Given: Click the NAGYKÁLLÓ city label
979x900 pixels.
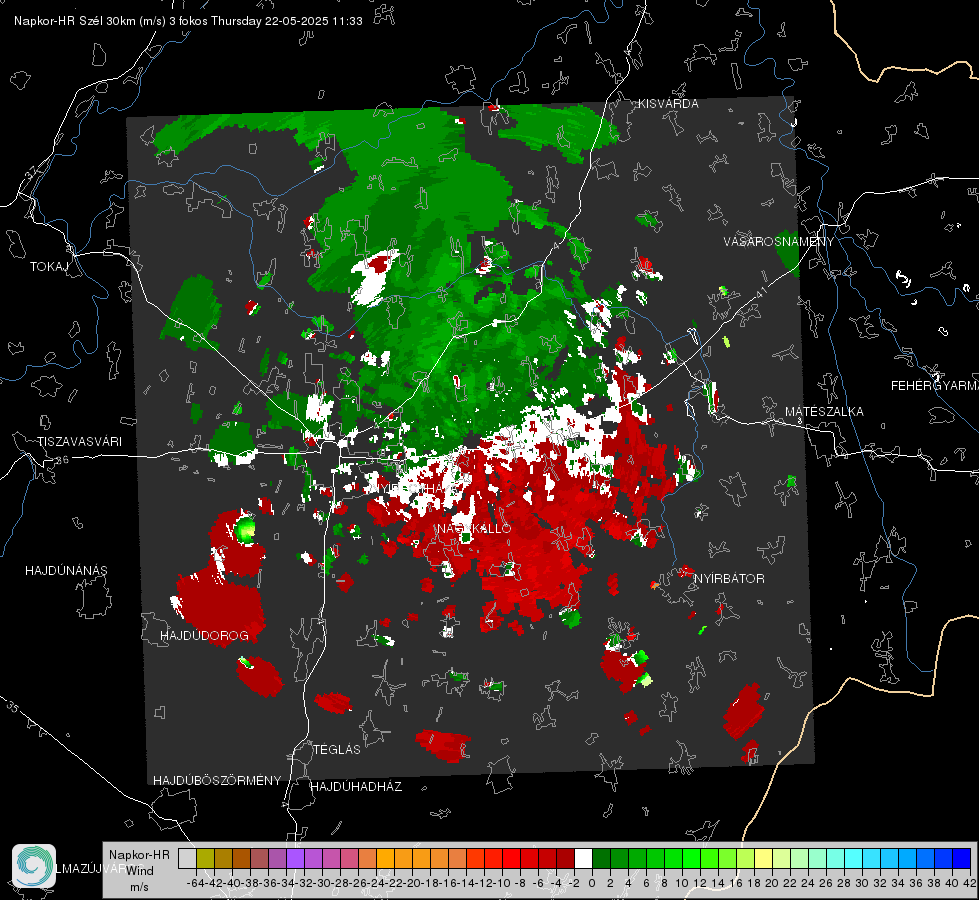Looking at the screenshot, I should pos(474,528).
